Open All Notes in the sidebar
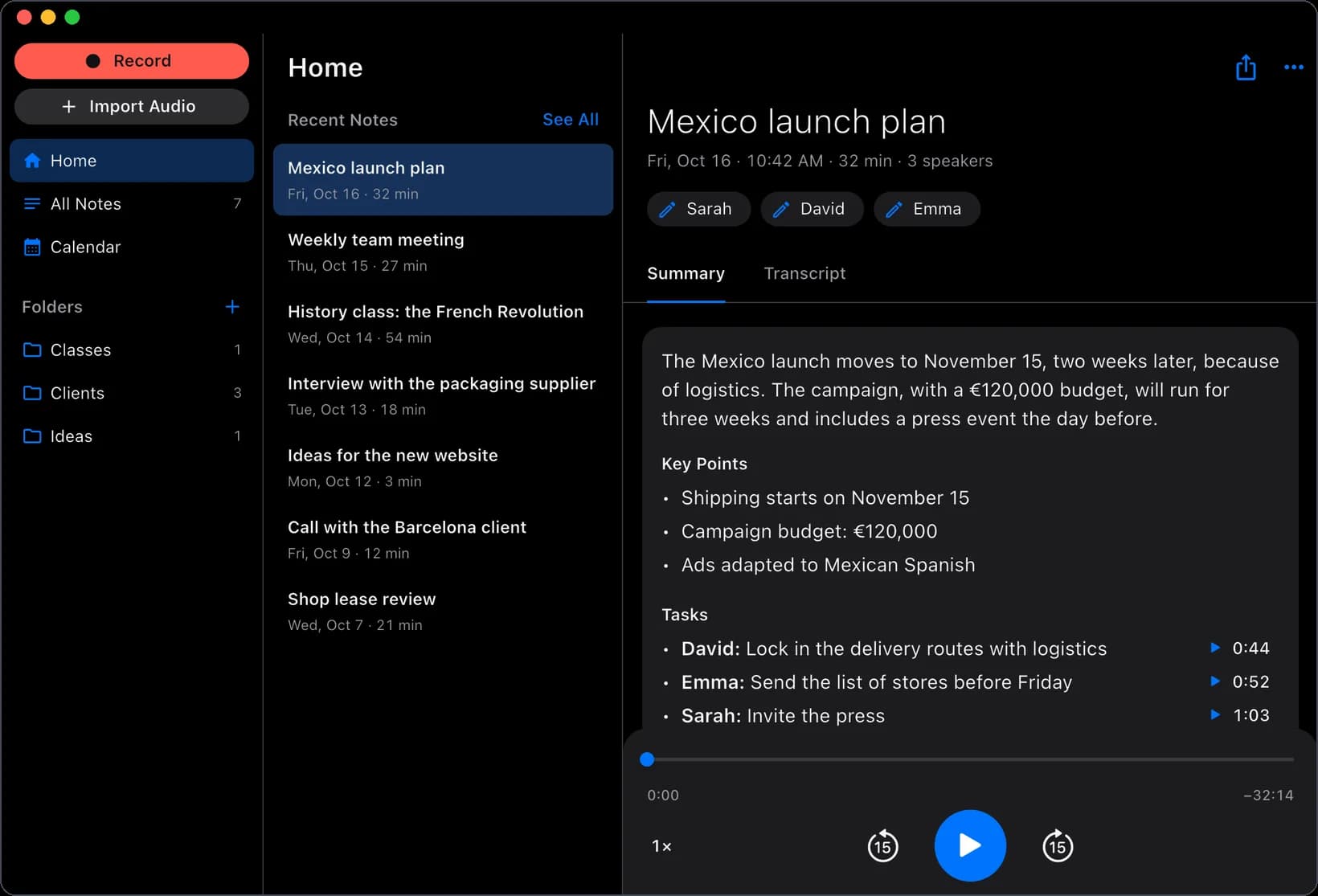The width and height of the screenshot is (1318, 896). [x=132, y=204]
